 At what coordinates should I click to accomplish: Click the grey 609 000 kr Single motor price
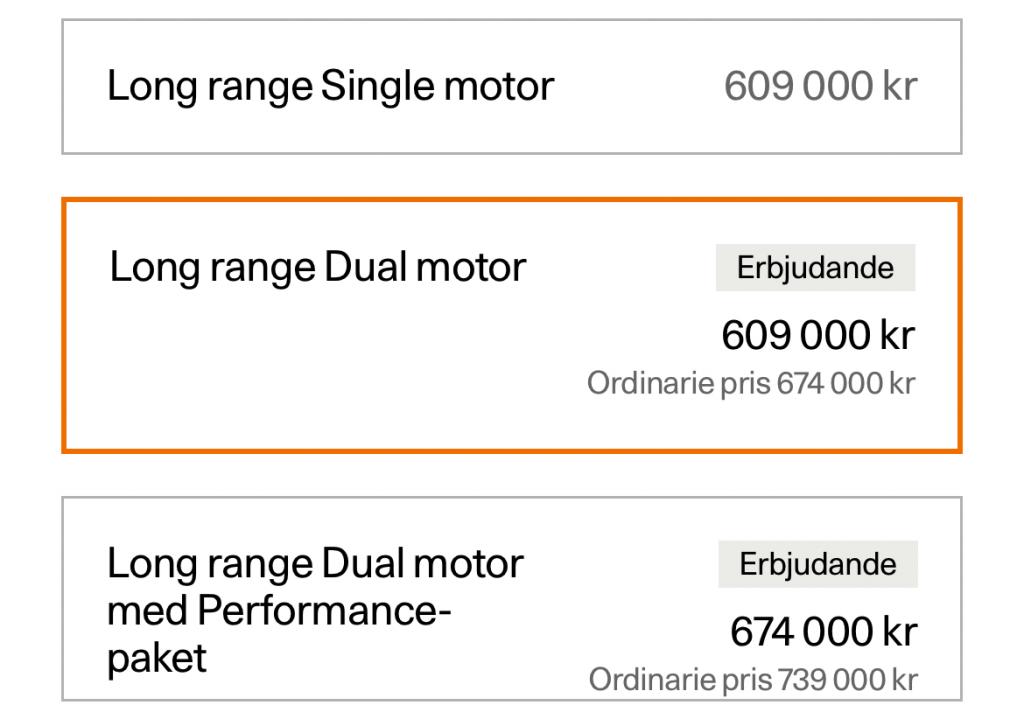coord(819,87)
